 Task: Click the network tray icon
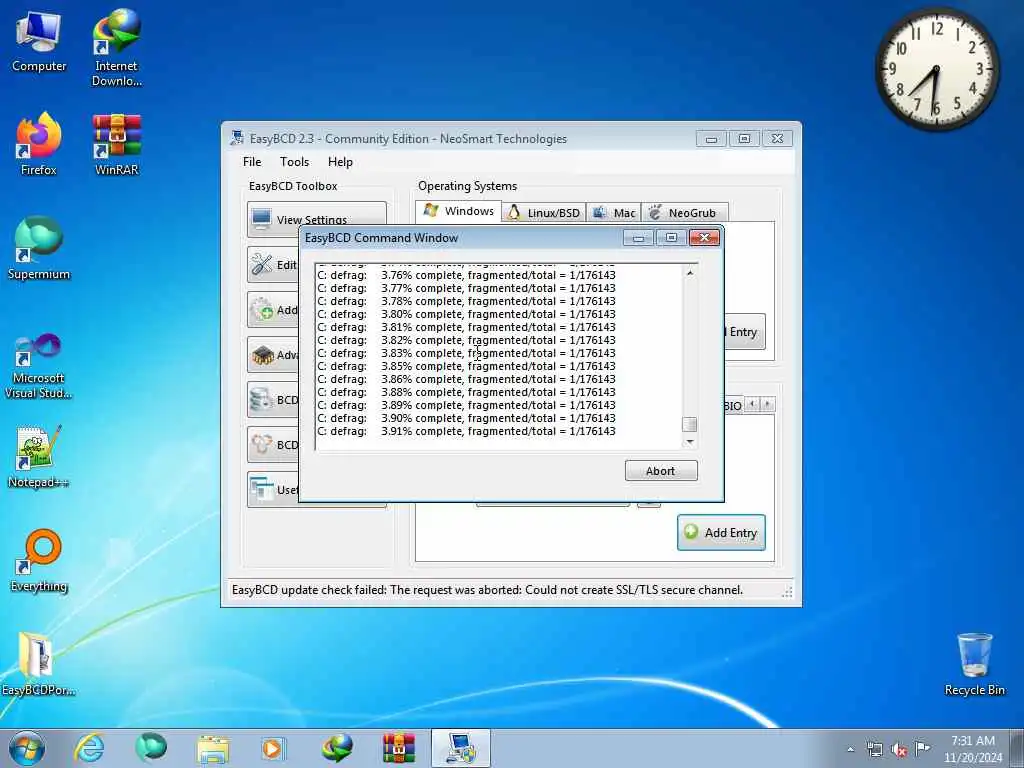coord(874,749)
